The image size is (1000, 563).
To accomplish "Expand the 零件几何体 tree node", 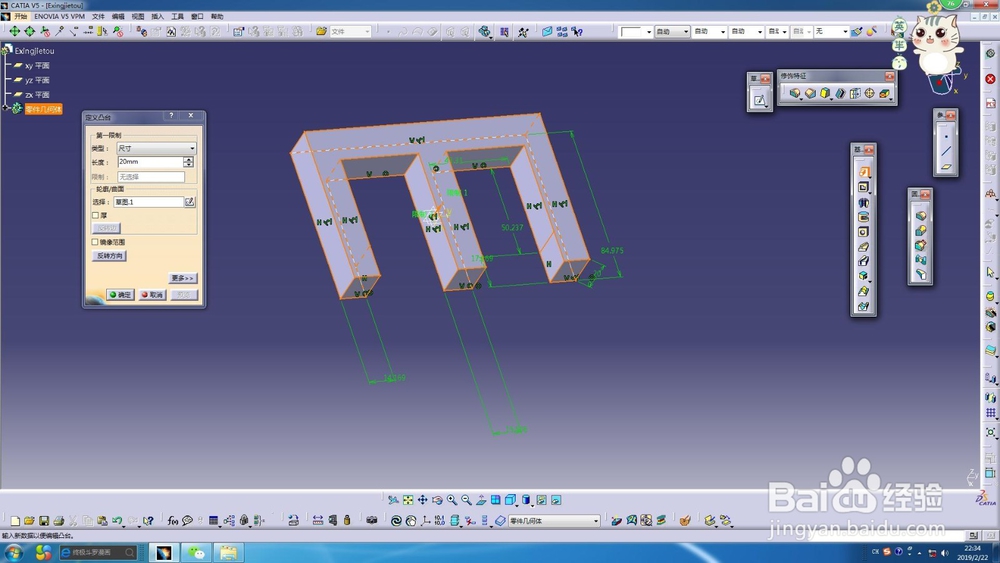I will [6, 109].
